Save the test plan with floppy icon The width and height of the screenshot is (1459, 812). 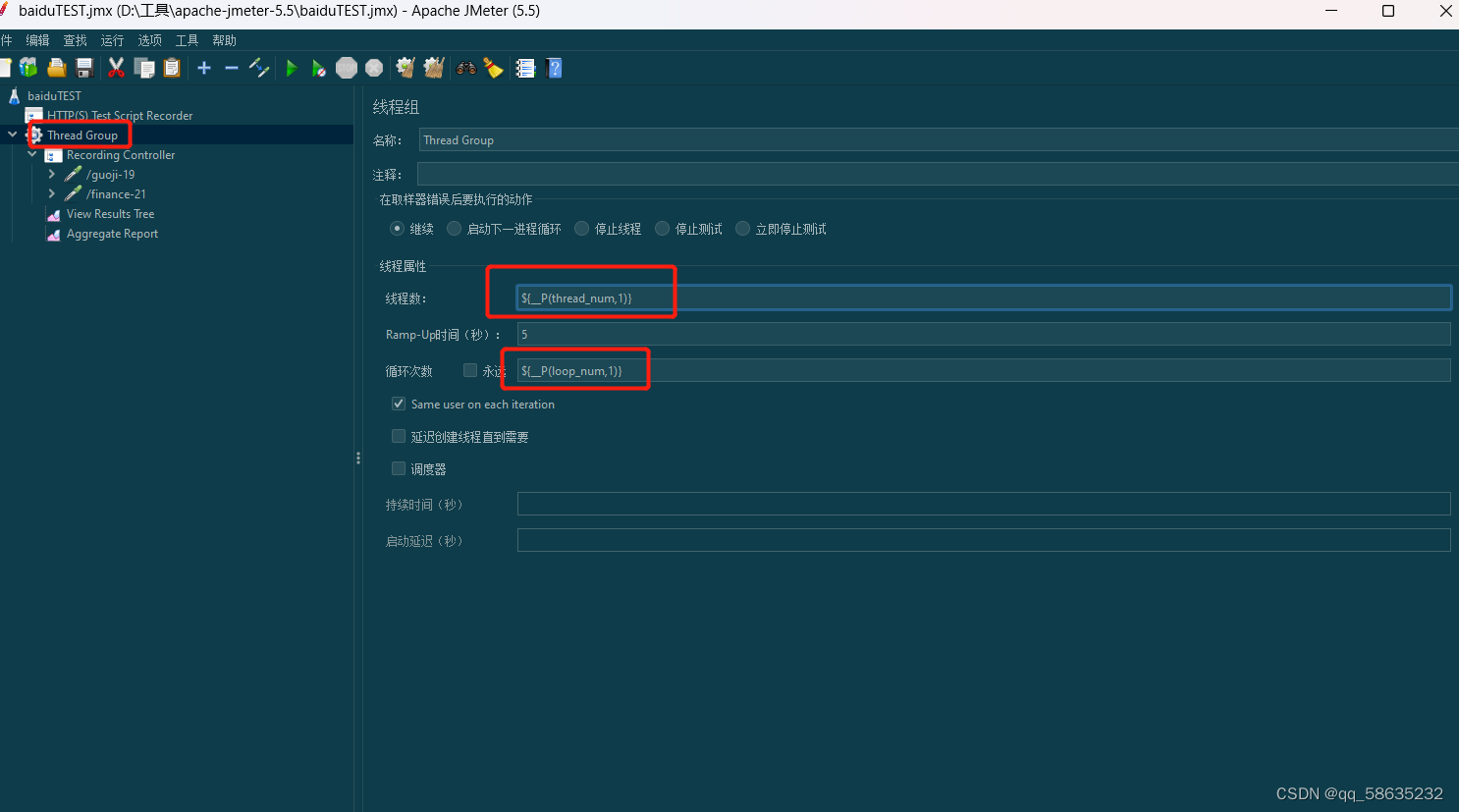pos(84,68)
